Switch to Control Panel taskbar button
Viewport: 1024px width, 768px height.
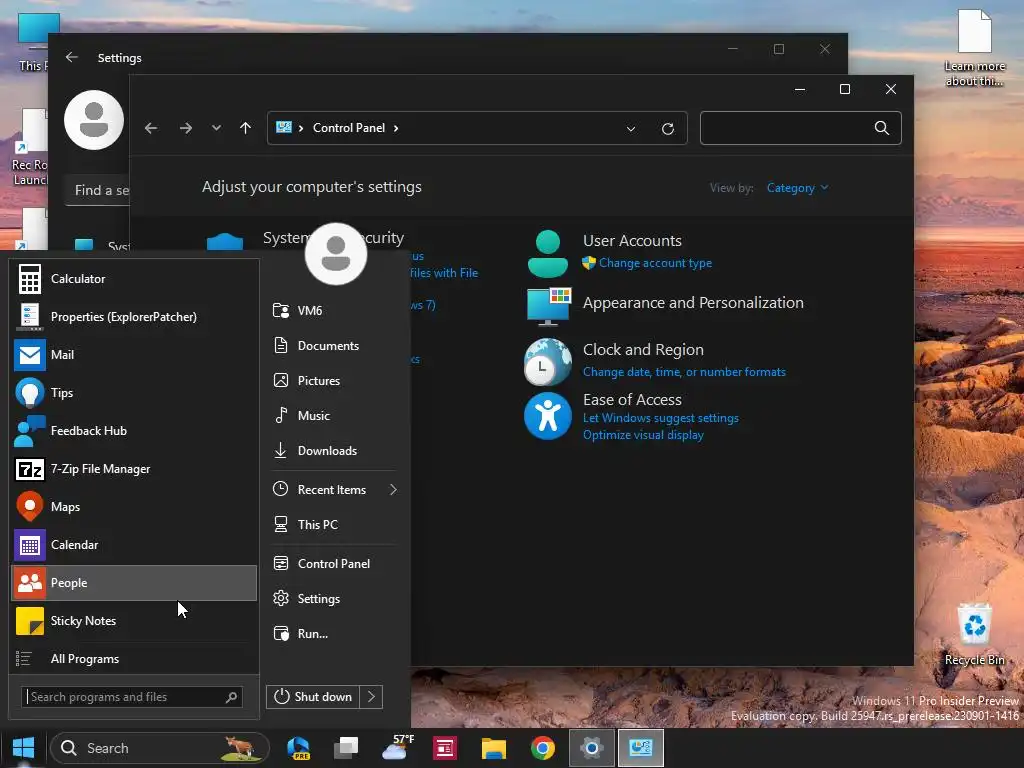click(x=641, y=748)
